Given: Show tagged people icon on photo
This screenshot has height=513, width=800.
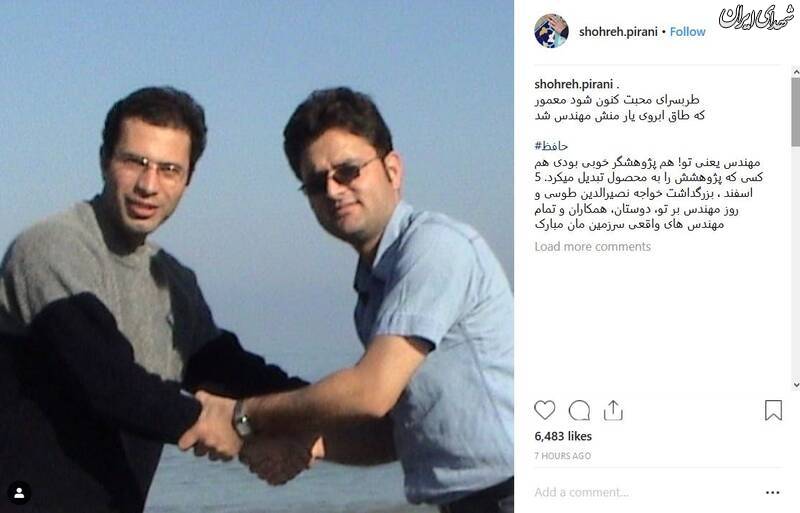Looking at the screenshot, I should pos(19,493).
